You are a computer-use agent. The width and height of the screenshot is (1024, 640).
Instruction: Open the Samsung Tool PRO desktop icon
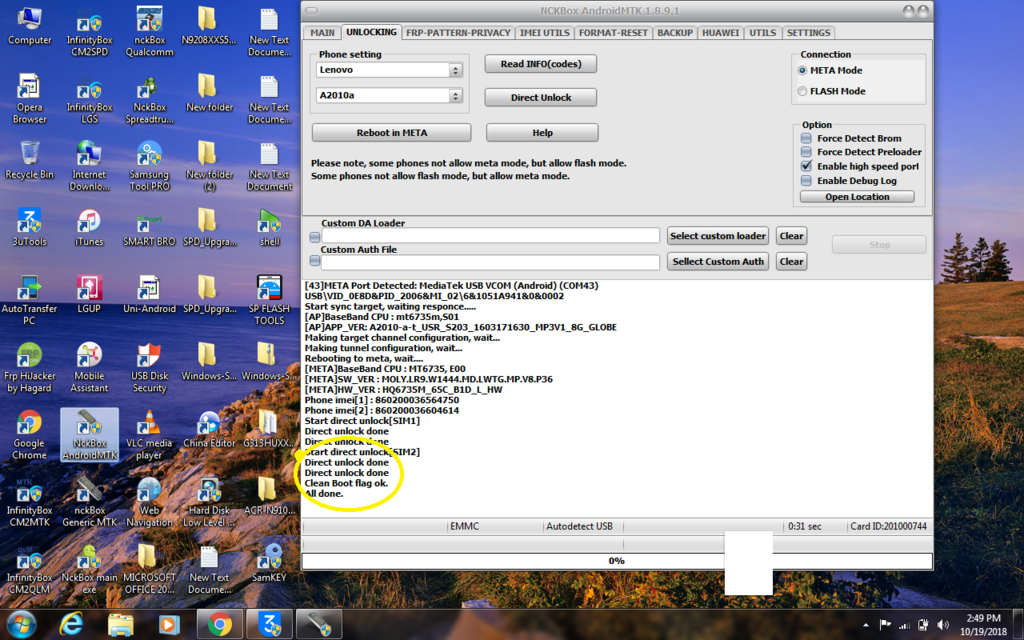pos(149,155)
